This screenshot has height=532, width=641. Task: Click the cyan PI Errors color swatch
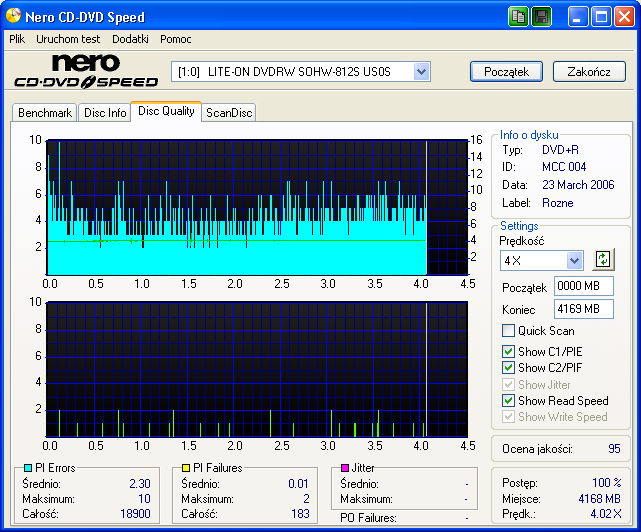(28, 468)
